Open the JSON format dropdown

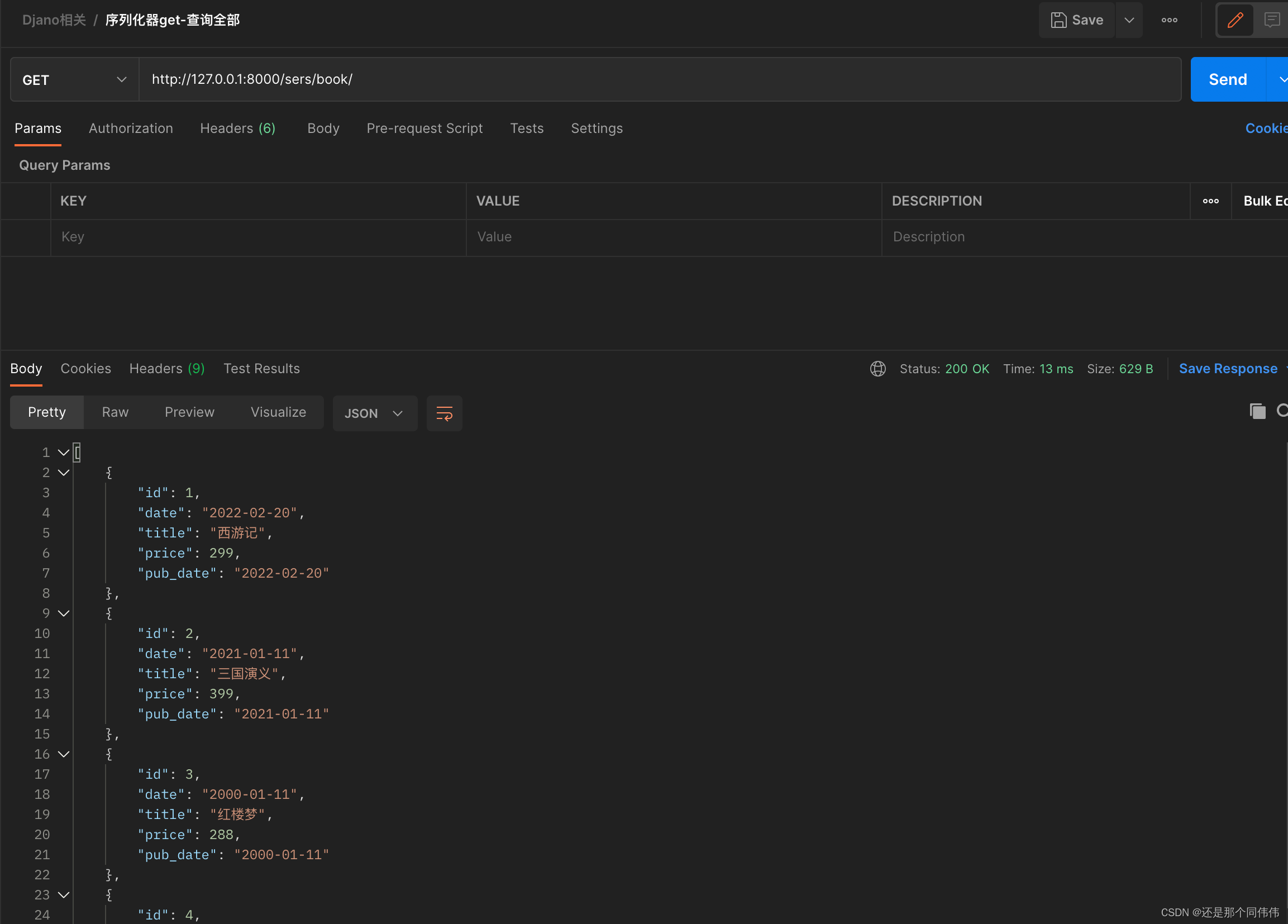[375, 413]
